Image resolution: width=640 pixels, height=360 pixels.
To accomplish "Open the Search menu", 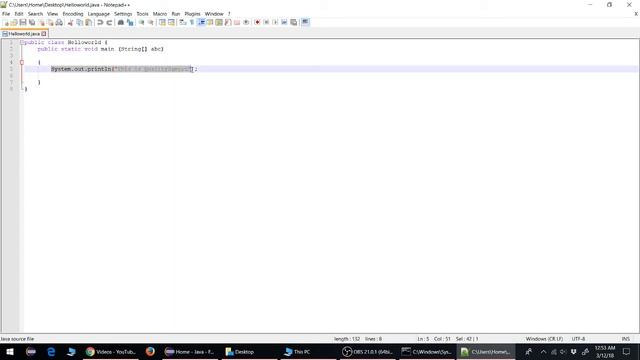I will coord(35,14).
